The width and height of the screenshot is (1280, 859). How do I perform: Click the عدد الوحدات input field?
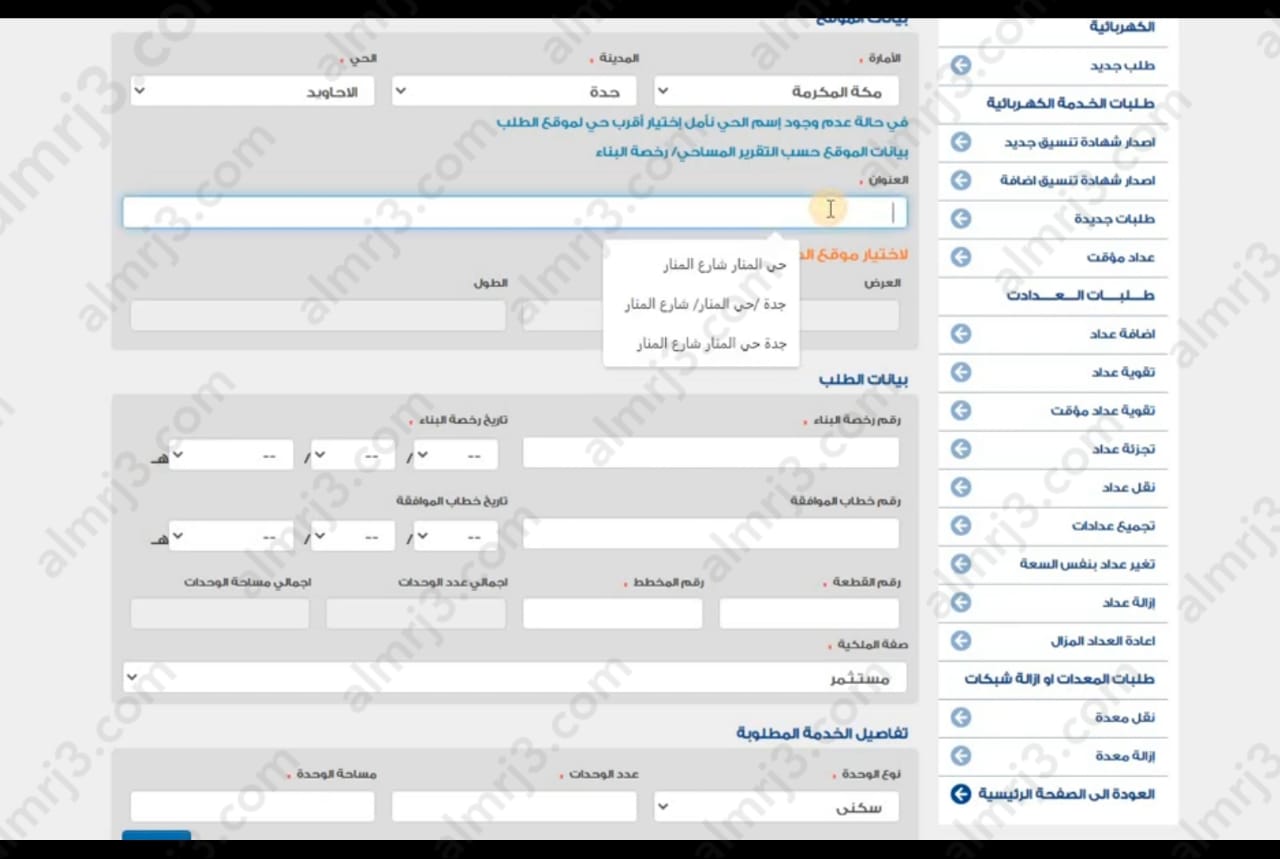(514, 807)
